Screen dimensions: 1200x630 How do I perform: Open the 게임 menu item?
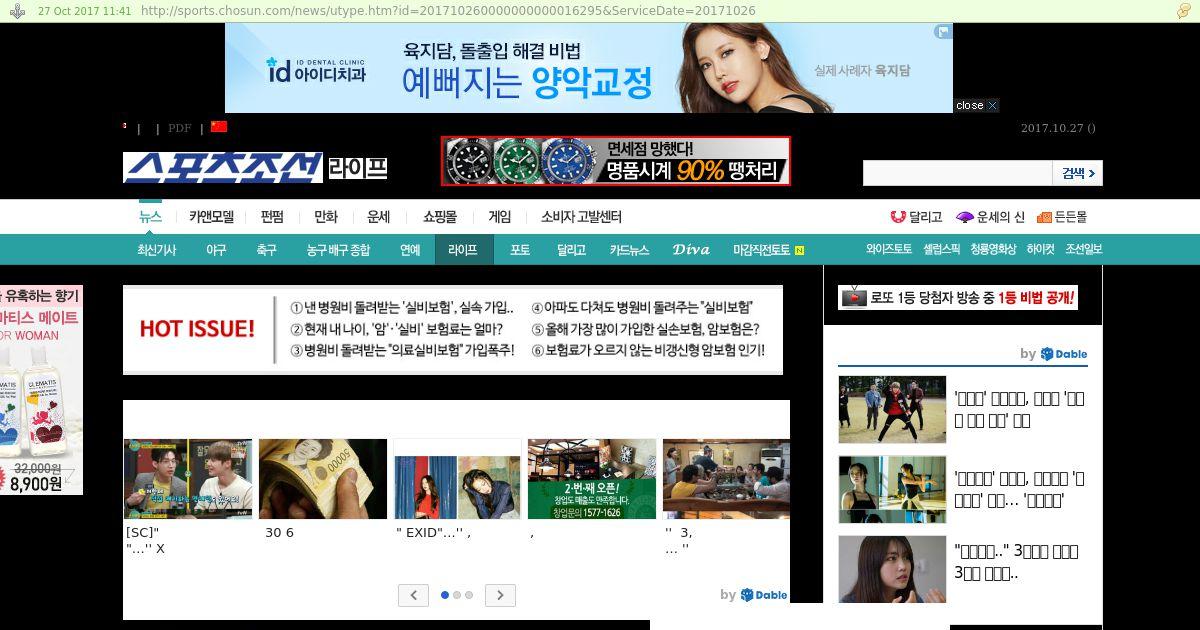tap(499, 216)
